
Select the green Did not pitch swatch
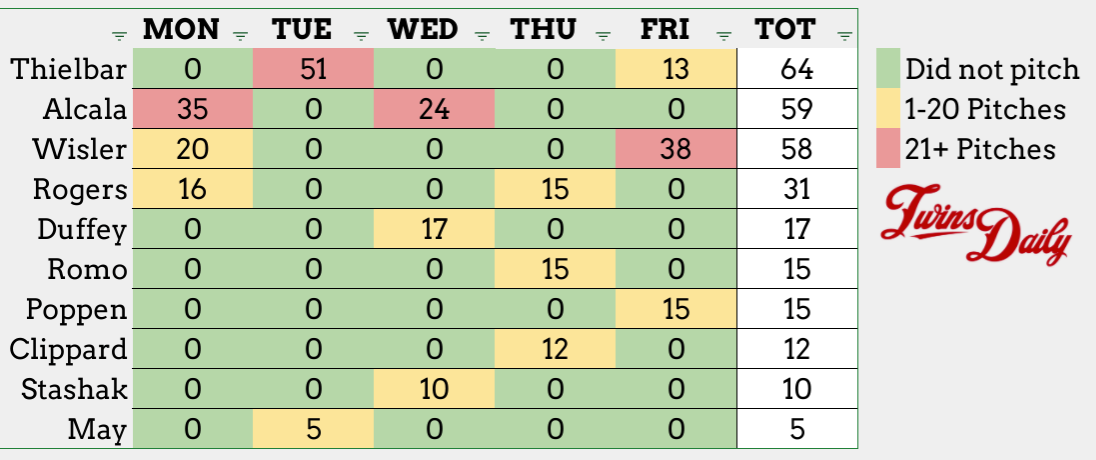pyautogui.click(x=888, y=69)
